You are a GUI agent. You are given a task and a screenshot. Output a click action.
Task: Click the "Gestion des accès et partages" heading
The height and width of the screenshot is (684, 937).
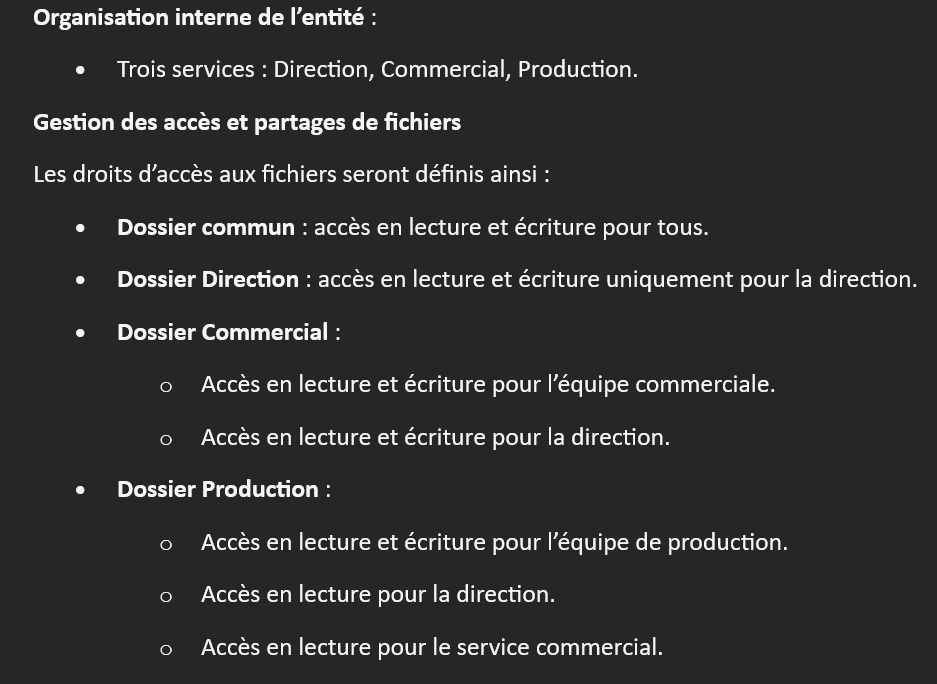click(247, 122)
